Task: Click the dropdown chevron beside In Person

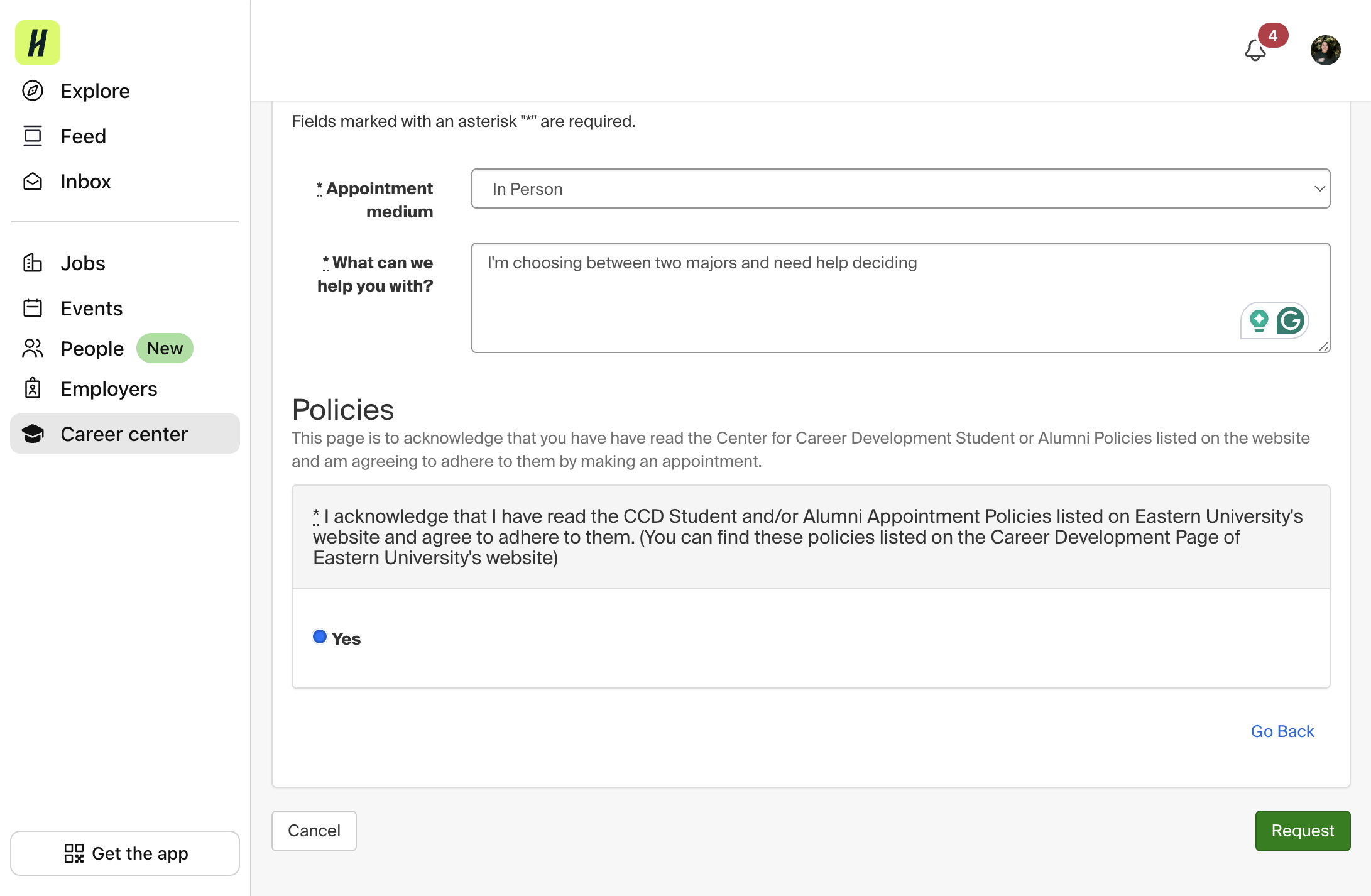Action: click(1319, 188)
